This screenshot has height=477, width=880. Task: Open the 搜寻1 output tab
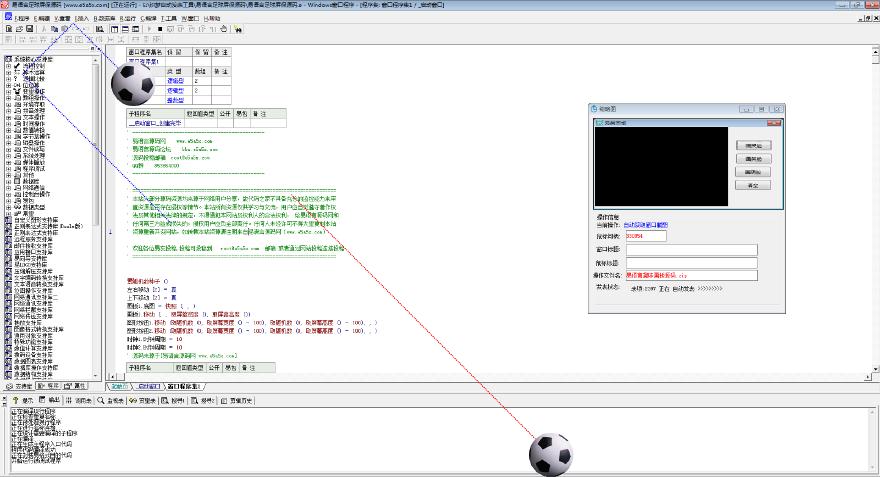pos(173,400)
